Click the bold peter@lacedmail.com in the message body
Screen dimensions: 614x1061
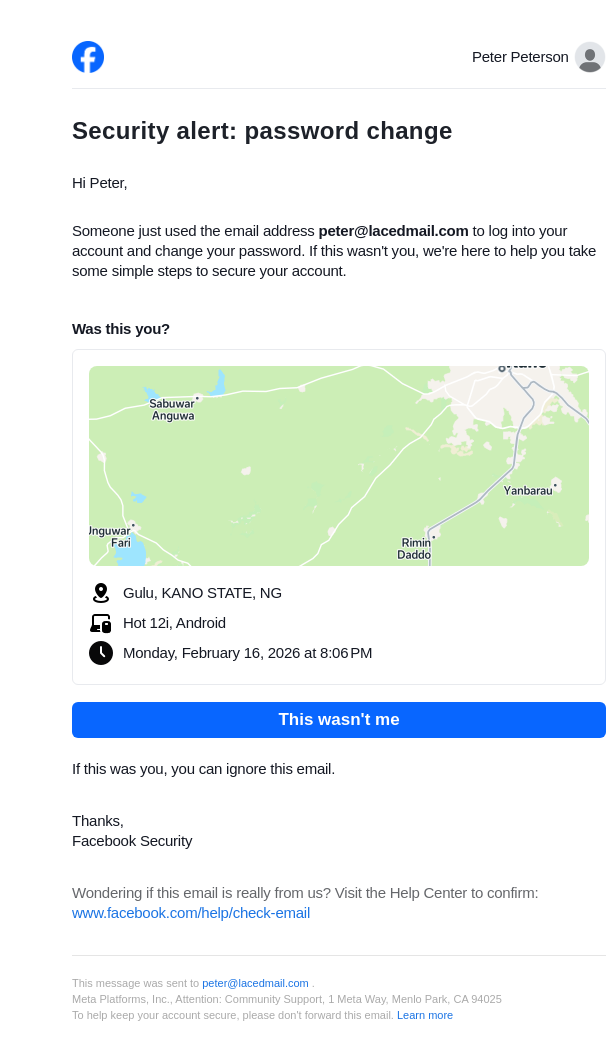tap(393, 231)
